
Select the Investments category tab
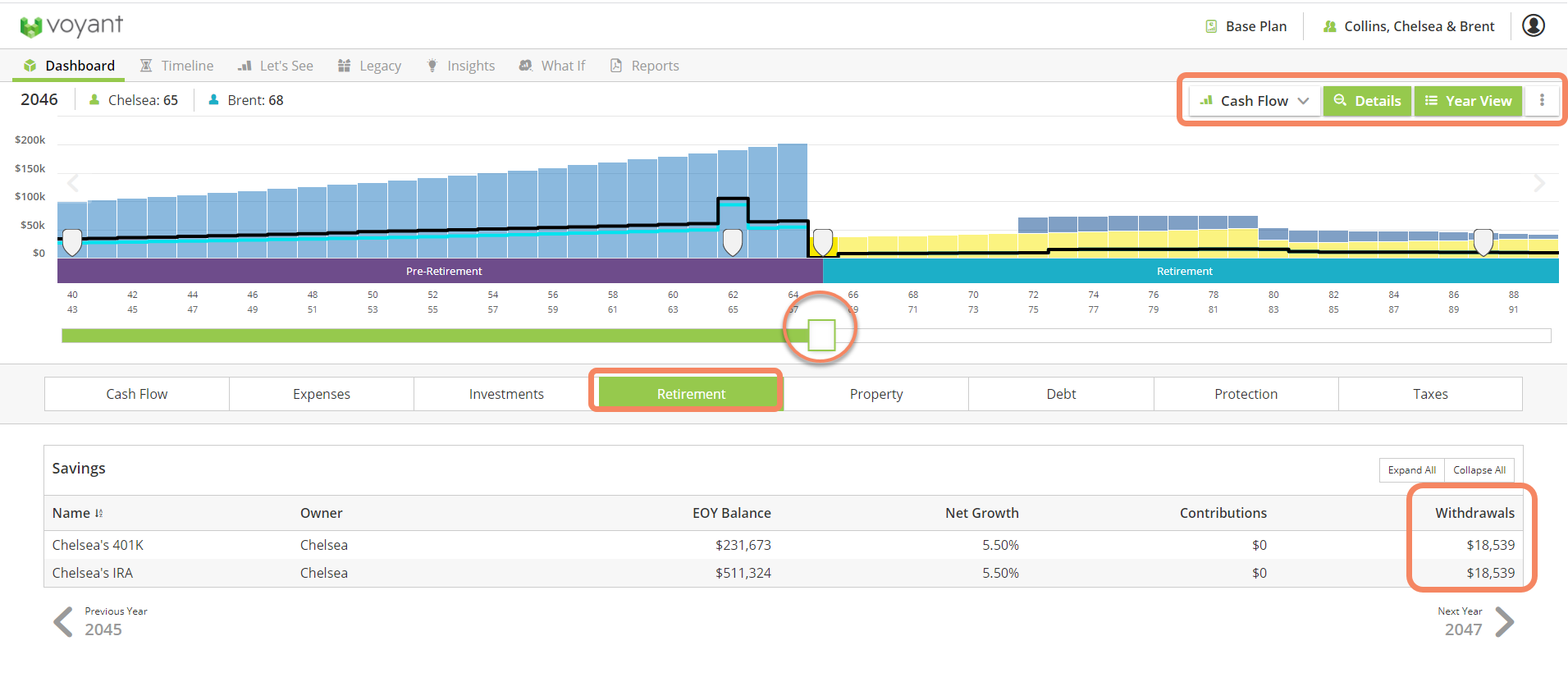pyautogui.click(x=506, y=394)
